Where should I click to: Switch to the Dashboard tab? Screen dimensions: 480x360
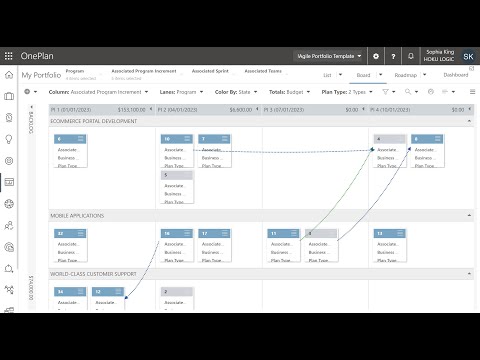click(456, 75)
